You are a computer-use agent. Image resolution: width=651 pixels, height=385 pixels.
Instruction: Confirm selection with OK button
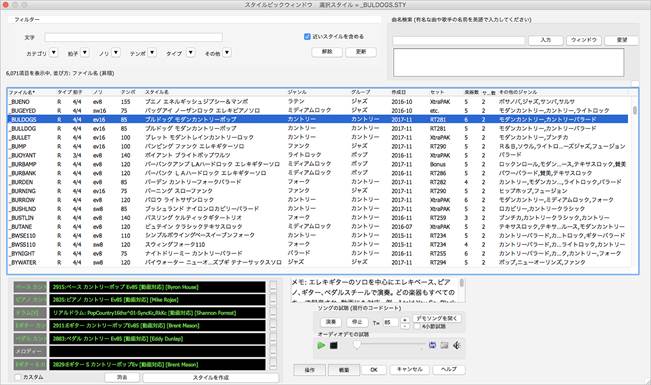tap(374, 370)
